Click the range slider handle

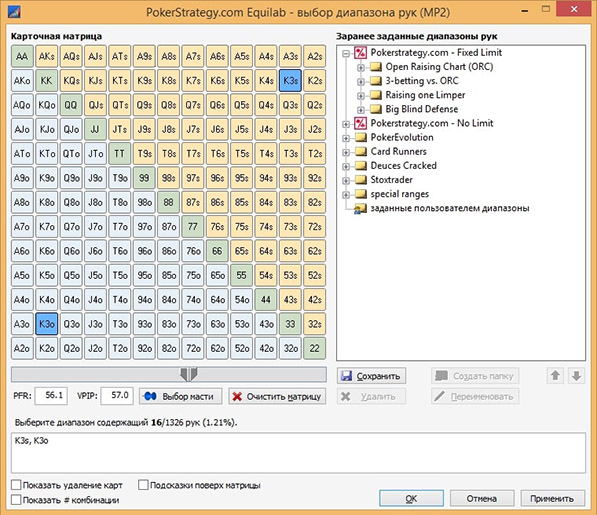coord(188,374)
